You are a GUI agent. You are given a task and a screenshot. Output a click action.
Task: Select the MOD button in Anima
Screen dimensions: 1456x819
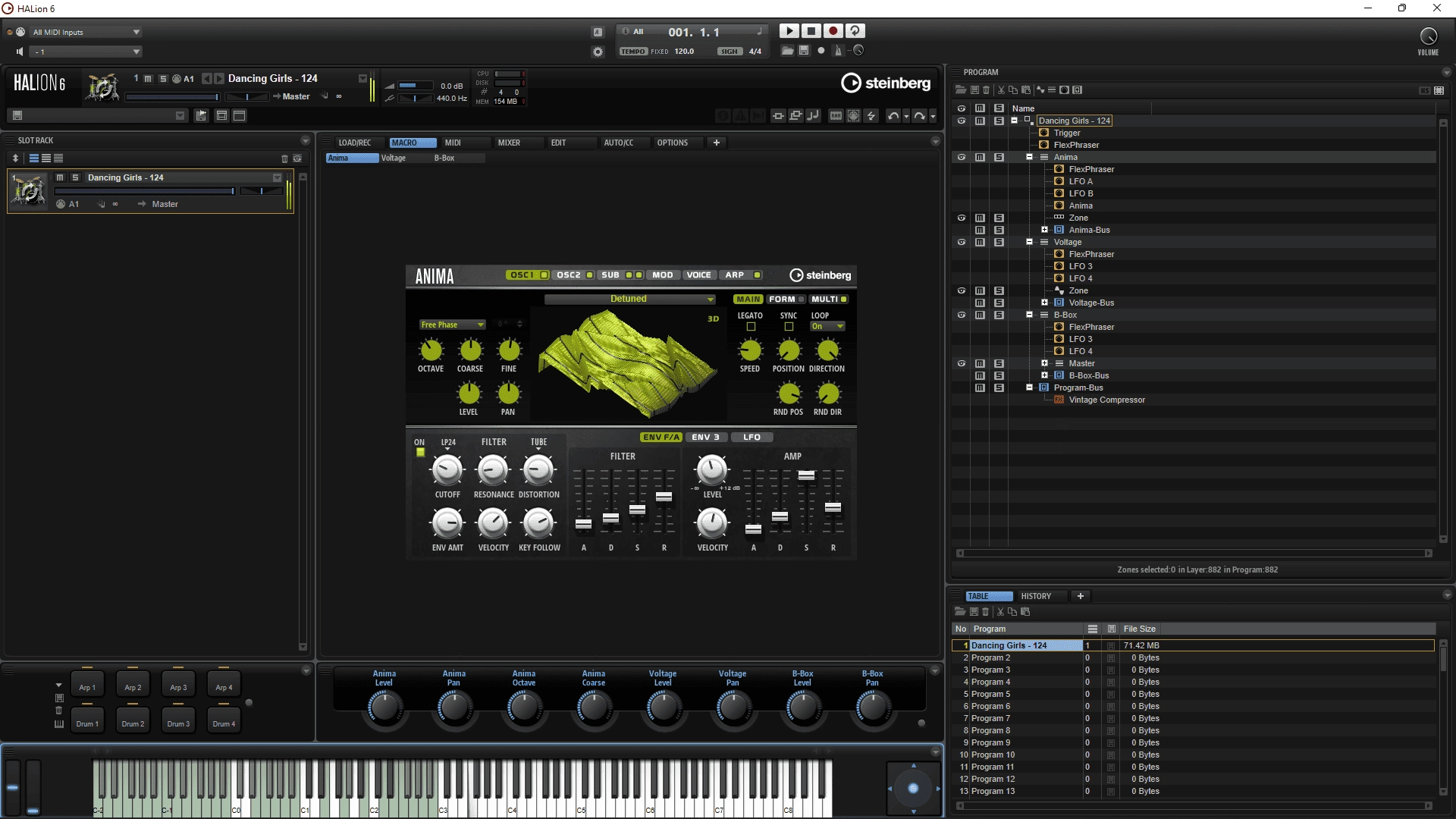[x=663, y=275]
